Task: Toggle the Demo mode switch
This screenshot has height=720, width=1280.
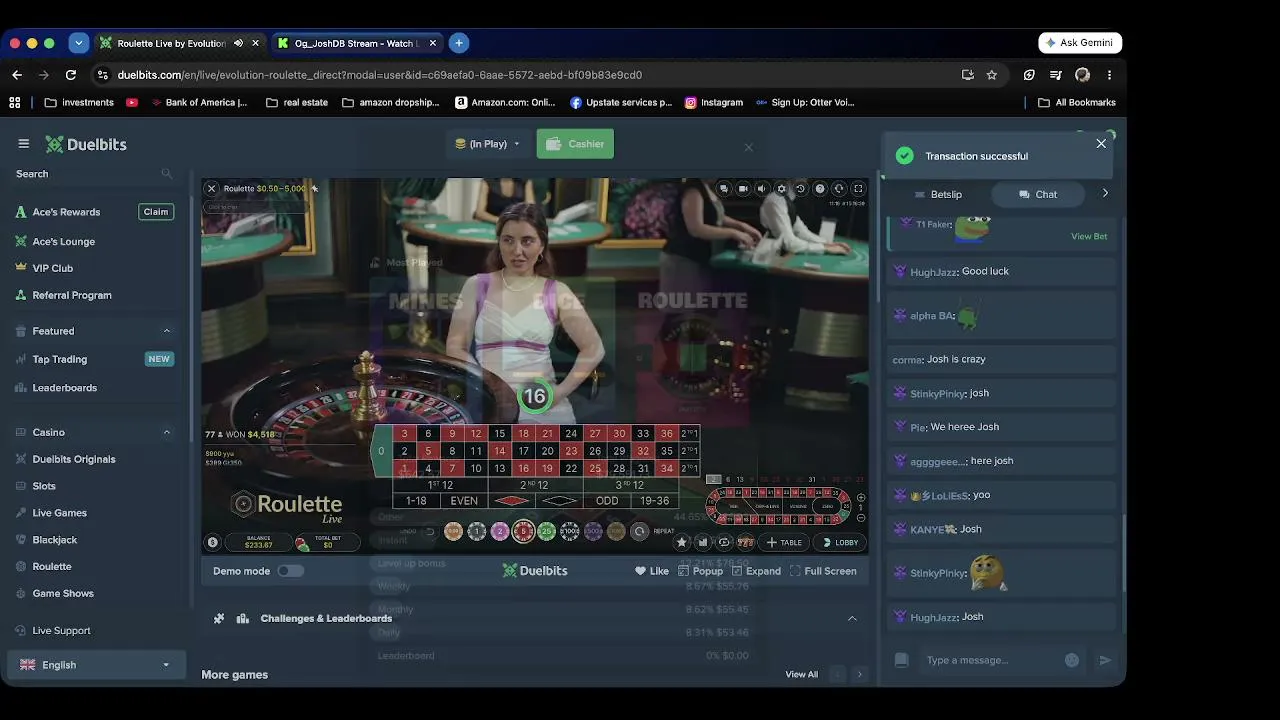Action: [x=290, y=571]
